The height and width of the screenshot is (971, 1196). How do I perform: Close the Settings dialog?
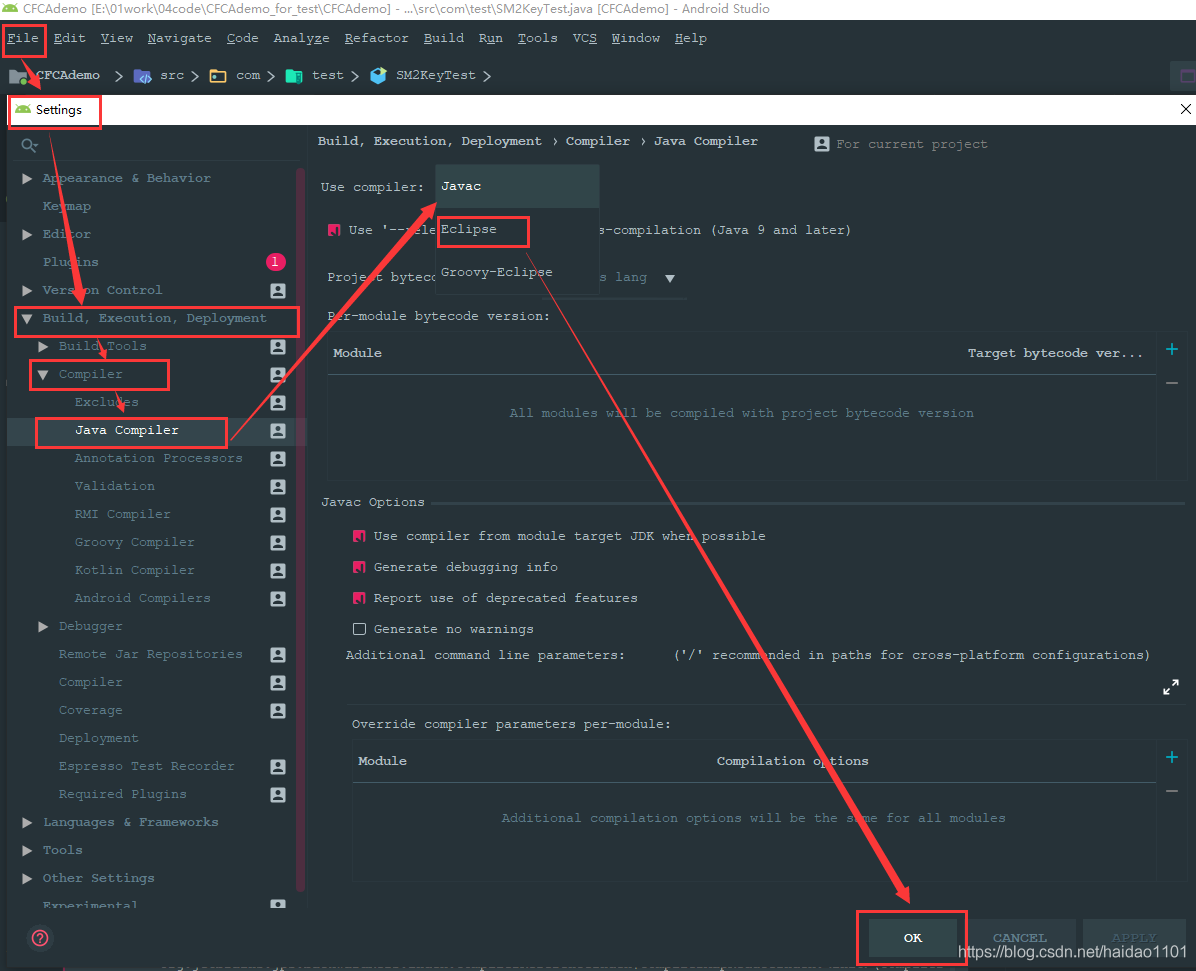click(1185, 110)
